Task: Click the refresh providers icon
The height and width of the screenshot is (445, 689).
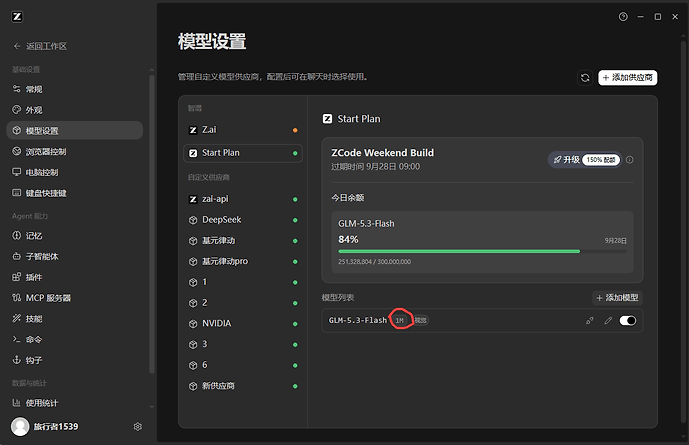Action: click(585, 78)
